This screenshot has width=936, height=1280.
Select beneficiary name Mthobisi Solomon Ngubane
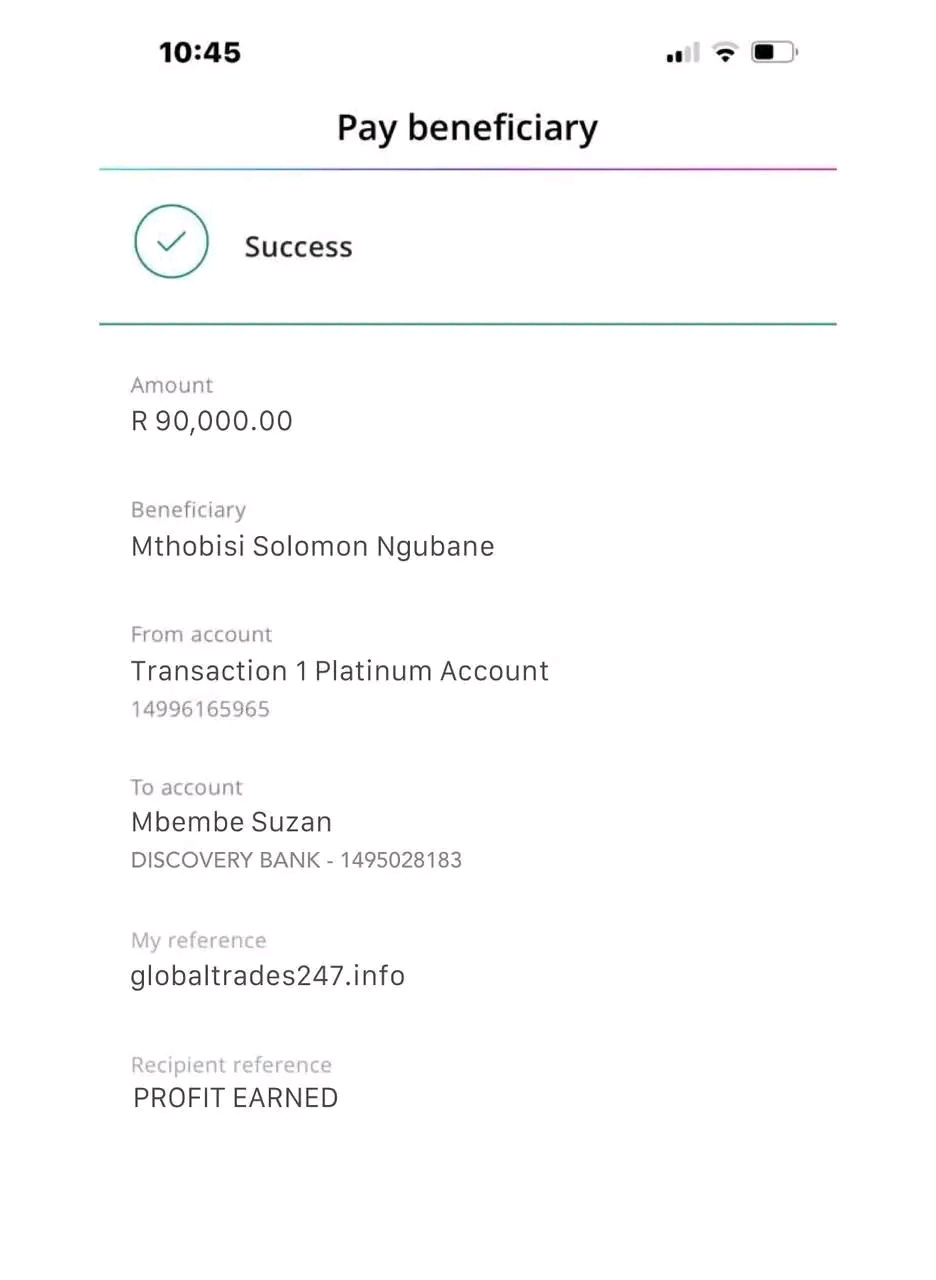312,546
